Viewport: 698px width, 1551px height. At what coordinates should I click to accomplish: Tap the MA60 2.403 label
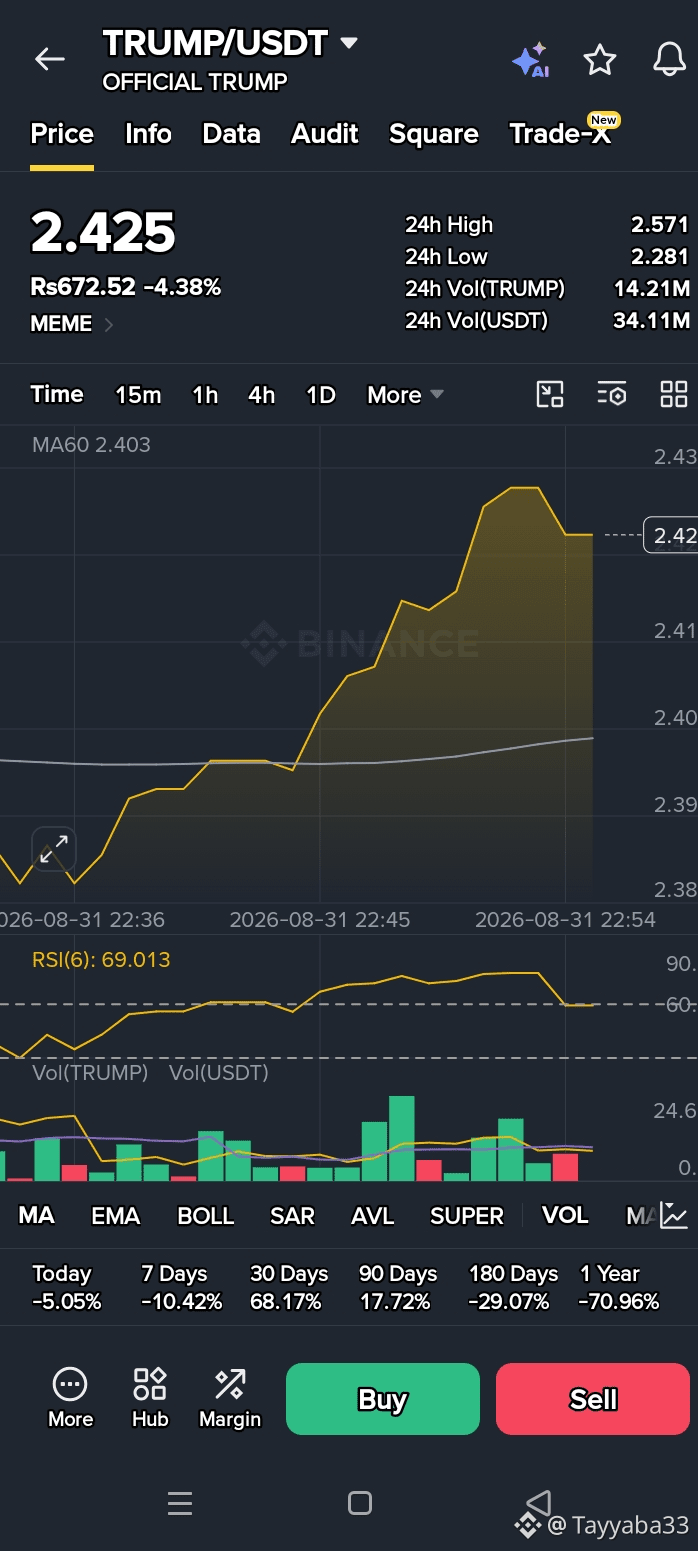coord(91,445)
